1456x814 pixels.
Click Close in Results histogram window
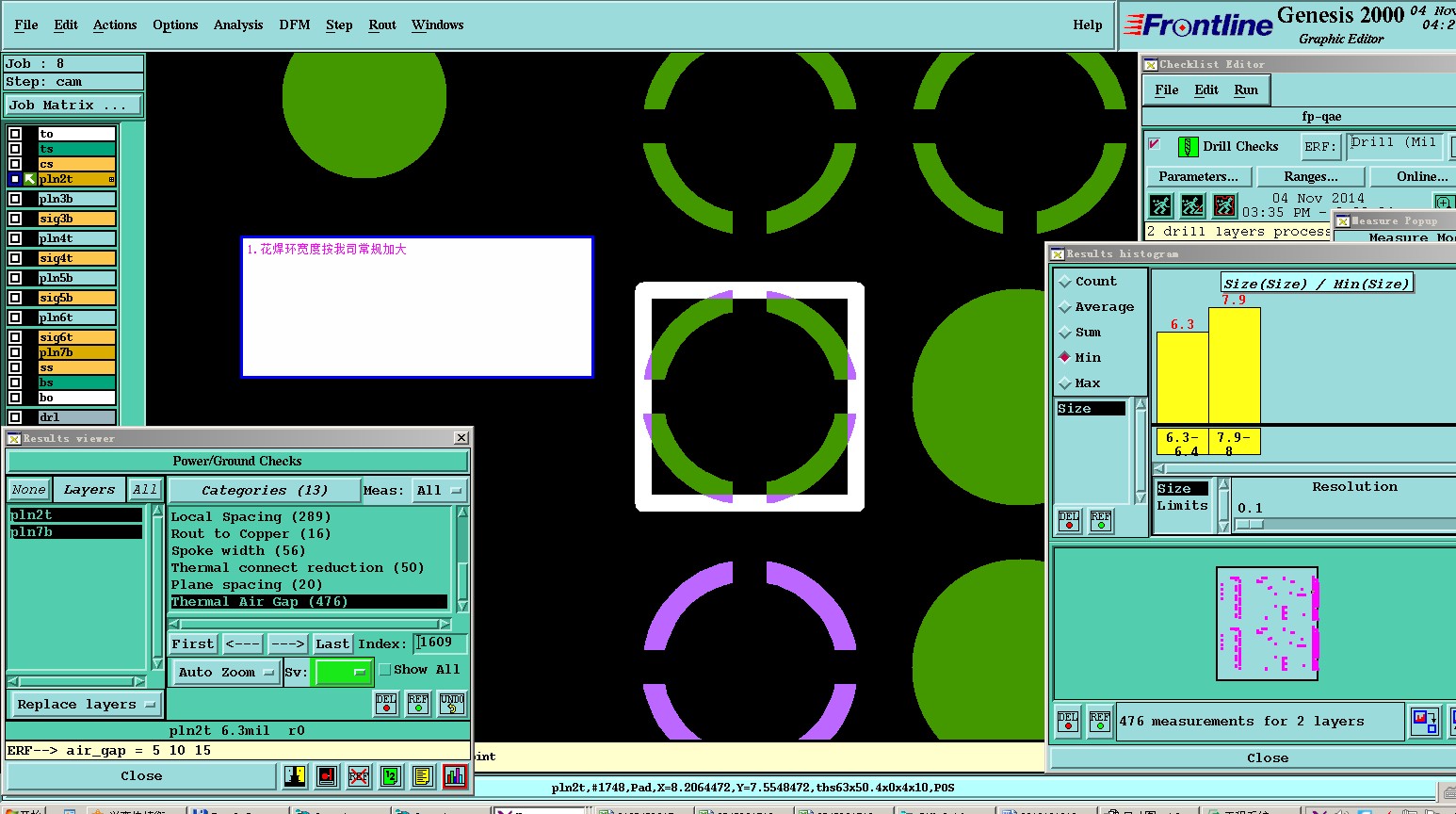pos(1268,758)
